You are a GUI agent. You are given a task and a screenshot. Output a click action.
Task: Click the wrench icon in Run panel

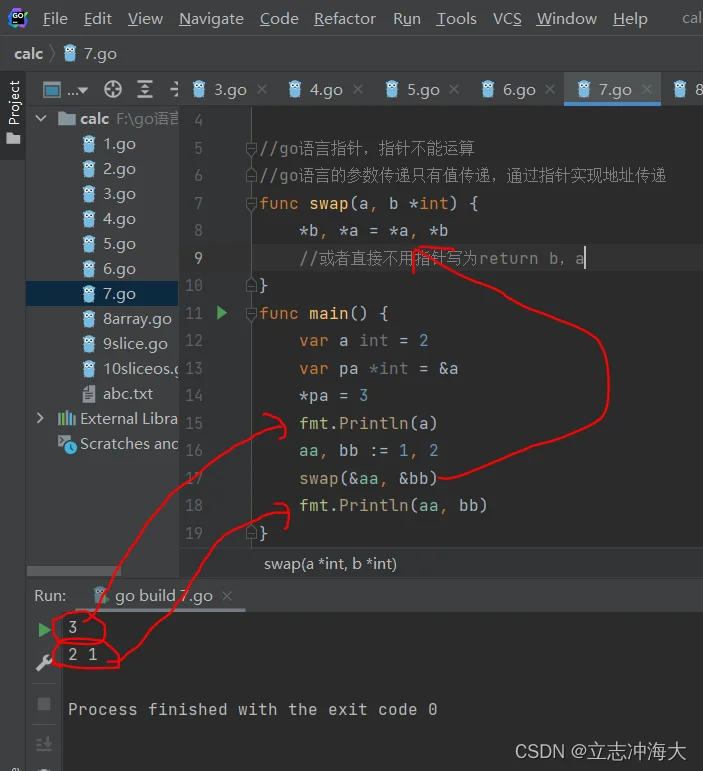point(43,662)
